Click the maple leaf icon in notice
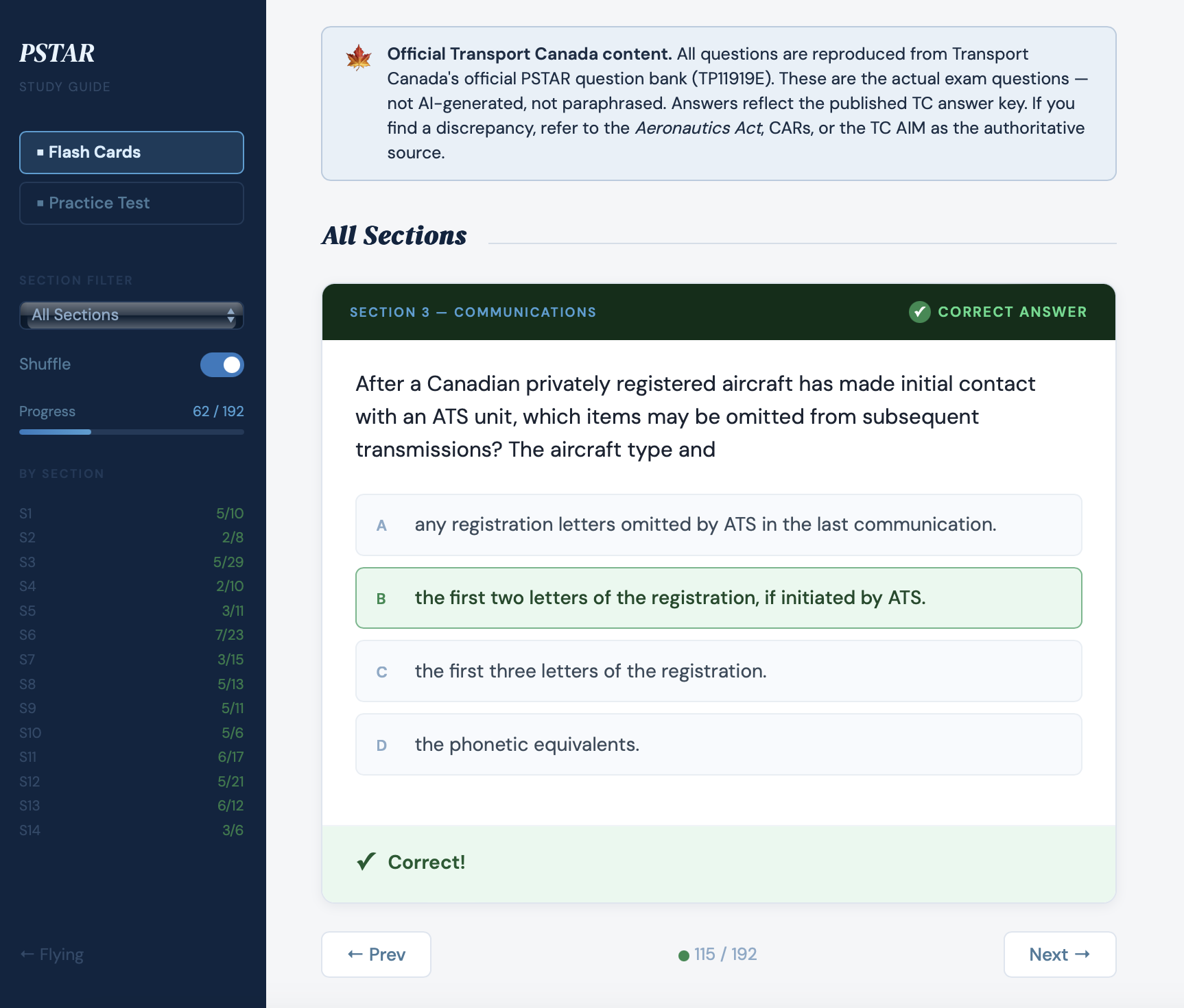The image size is (1184, 1008). coord(359,58)
